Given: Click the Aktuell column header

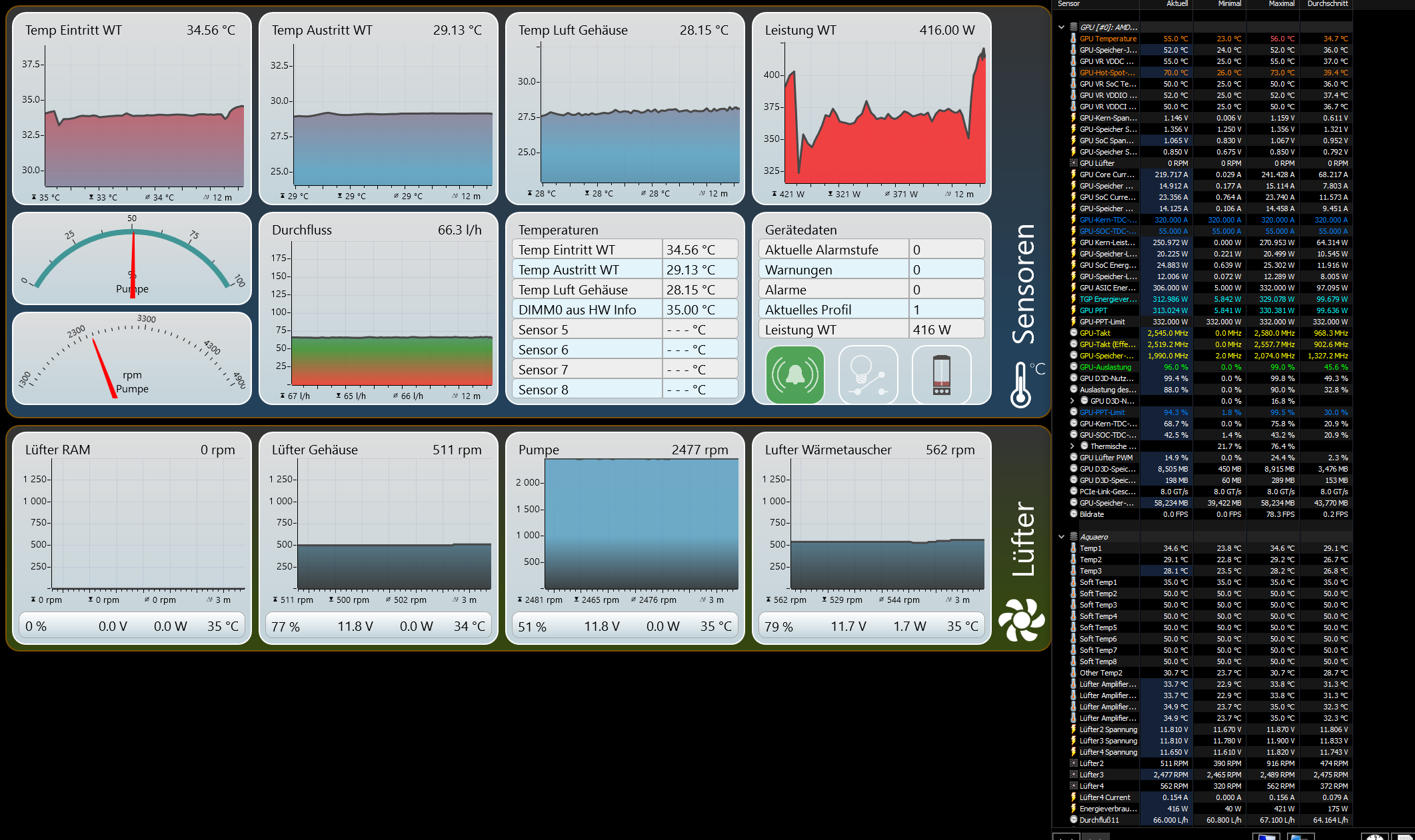Looking at the screenshot, I should point(1176,4).
